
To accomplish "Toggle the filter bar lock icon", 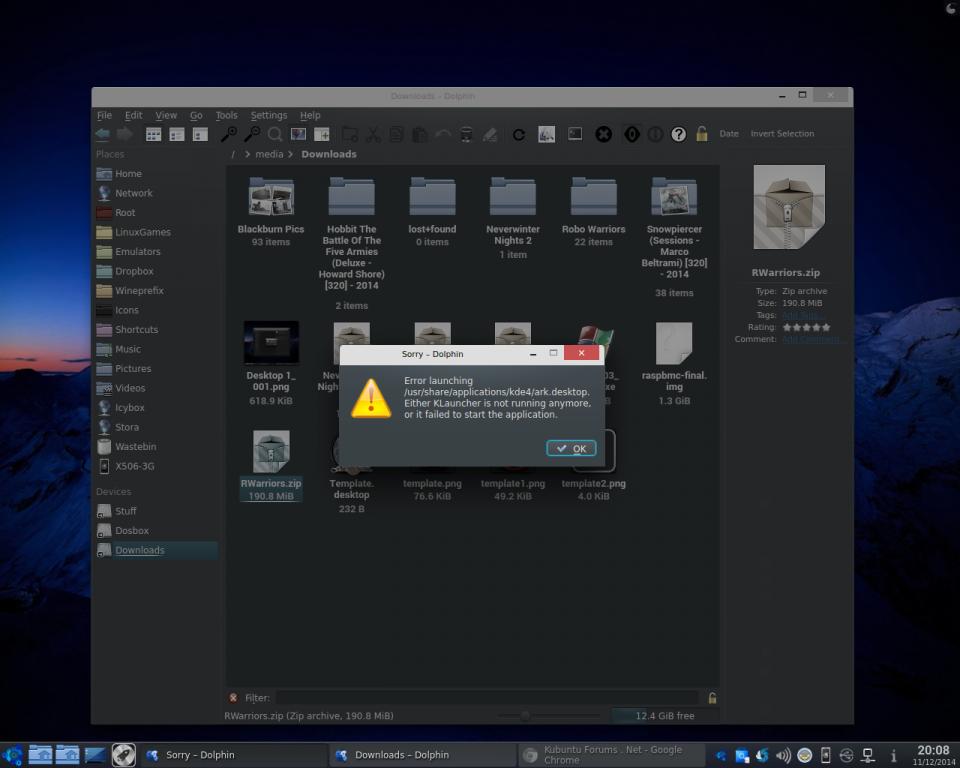I will point(712,698).
